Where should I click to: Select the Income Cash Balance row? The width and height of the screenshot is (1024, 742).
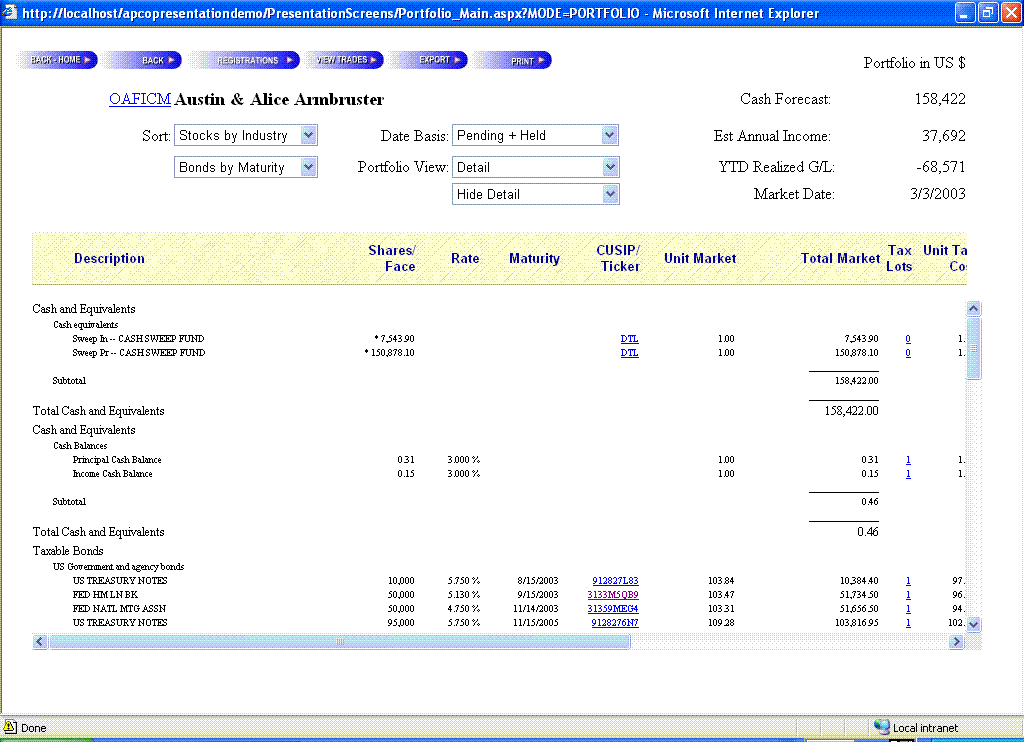point(498,474)
